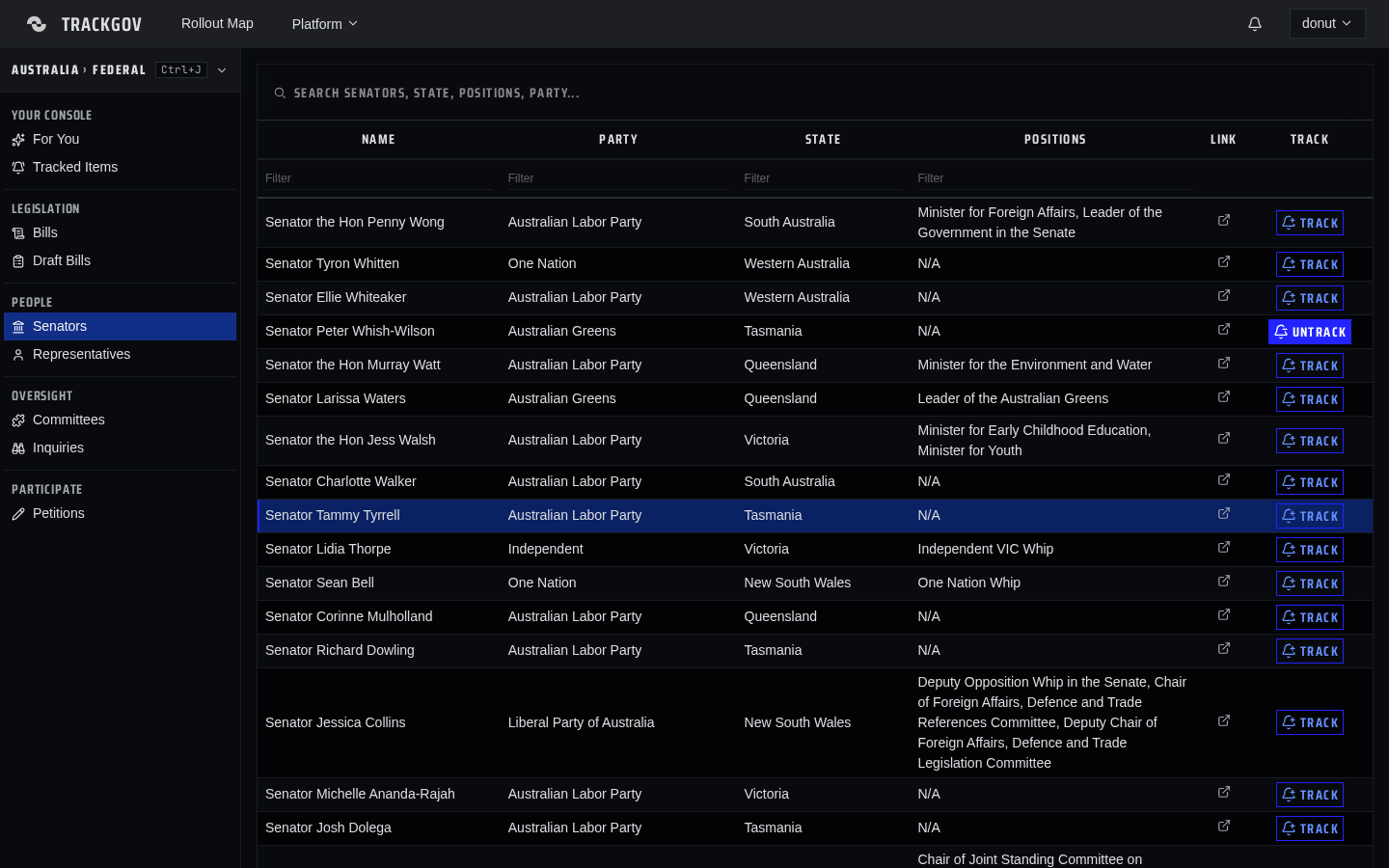Sort by the State column header

[823, 140]
